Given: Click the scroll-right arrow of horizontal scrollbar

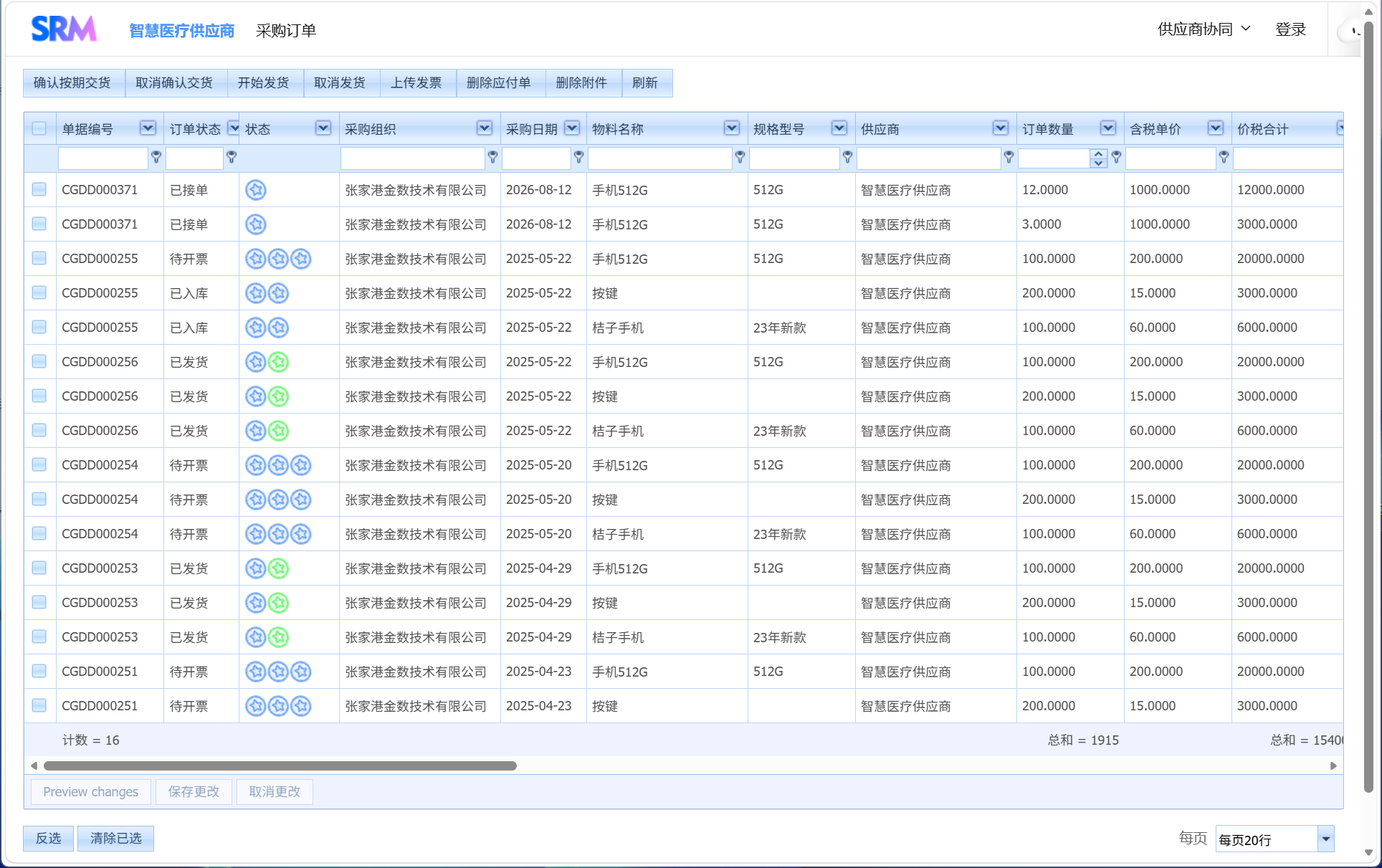Looking at the screenshot, I should point(1333,766).
